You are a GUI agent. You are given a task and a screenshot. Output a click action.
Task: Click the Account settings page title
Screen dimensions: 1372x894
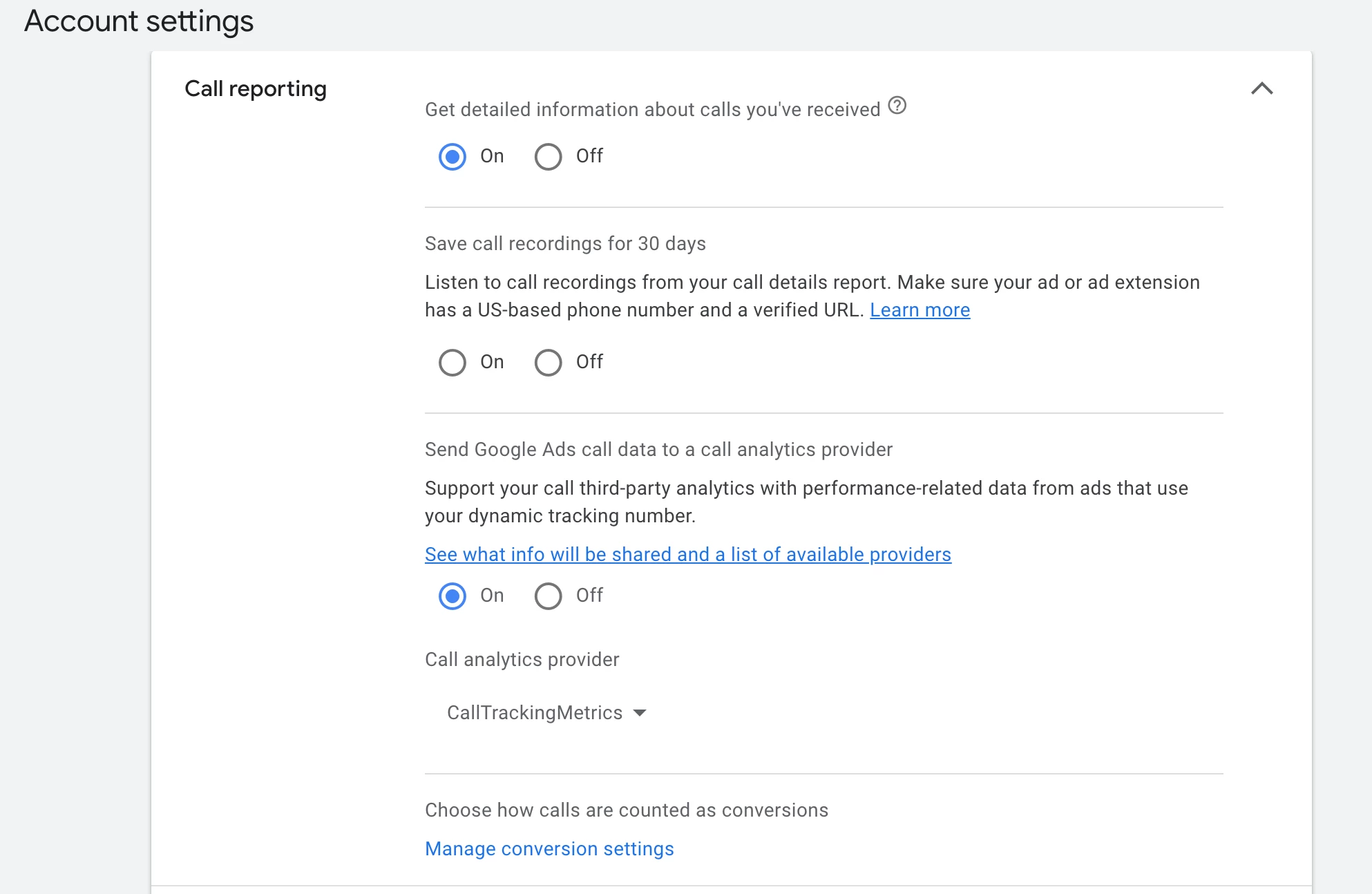(x=139, y=21)
